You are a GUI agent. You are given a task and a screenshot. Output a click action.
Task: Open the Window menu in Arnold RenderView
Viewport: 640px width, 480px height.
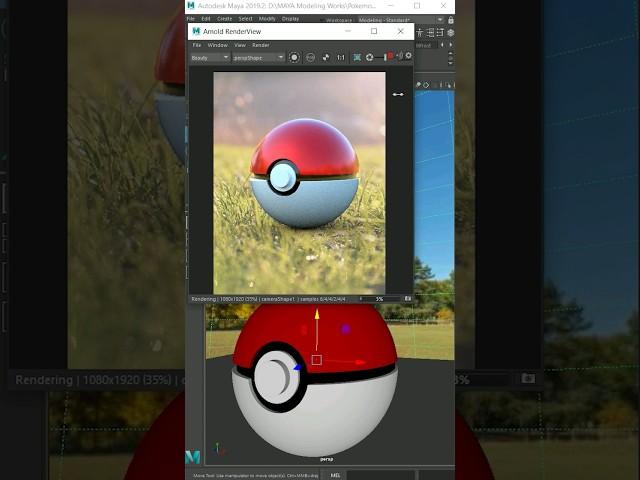coord(218,45)
